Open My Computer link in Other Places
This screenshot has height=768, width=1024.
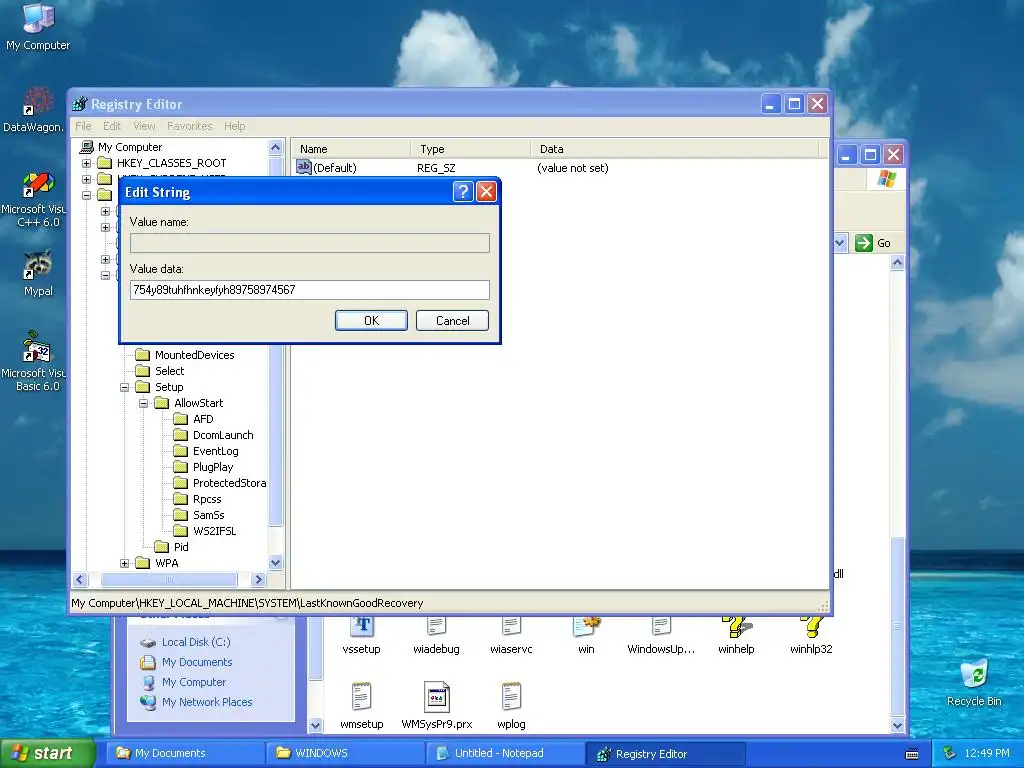click(194, 682)
